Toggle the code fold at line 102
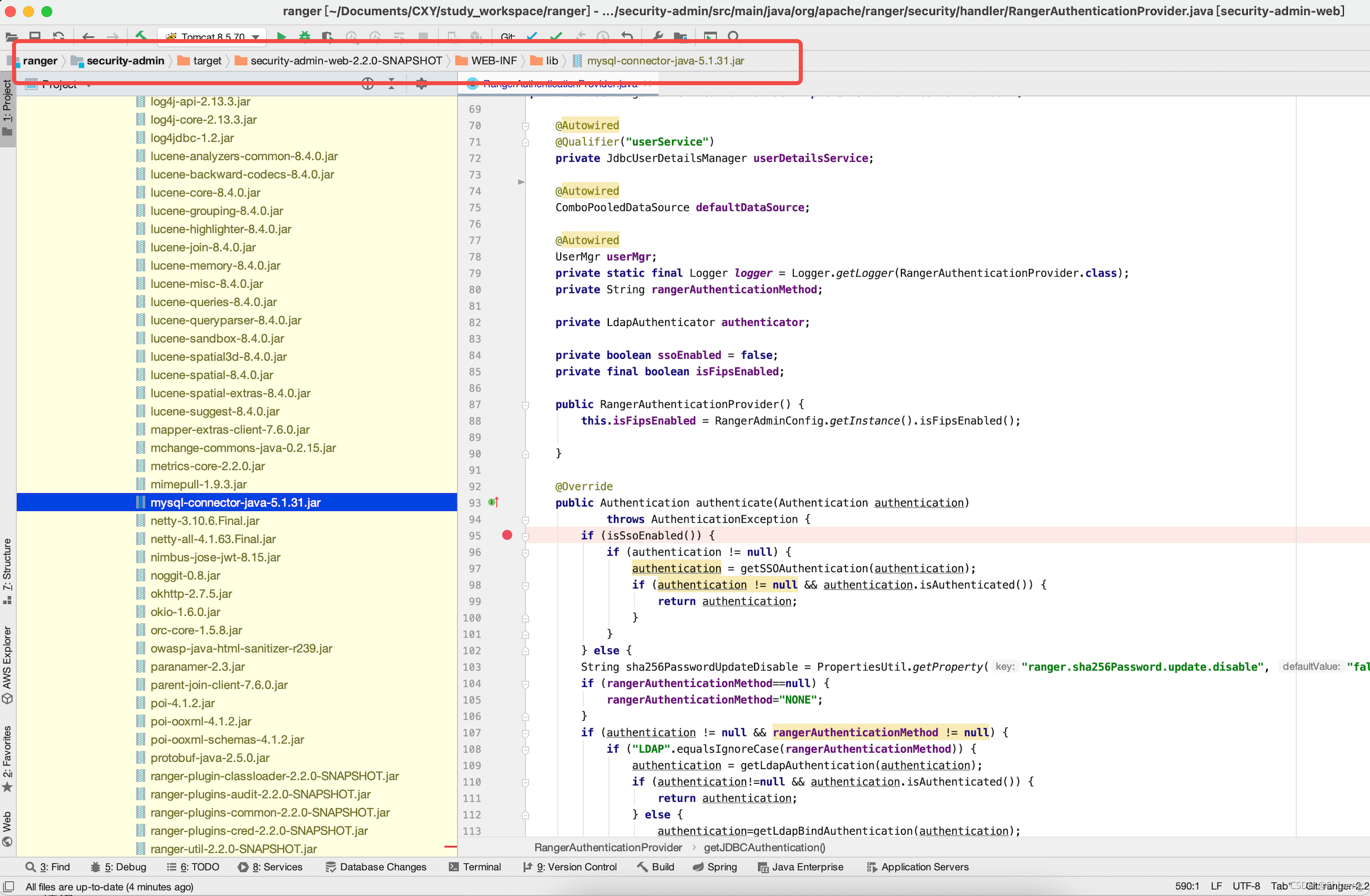 click(x=525, y=650)
